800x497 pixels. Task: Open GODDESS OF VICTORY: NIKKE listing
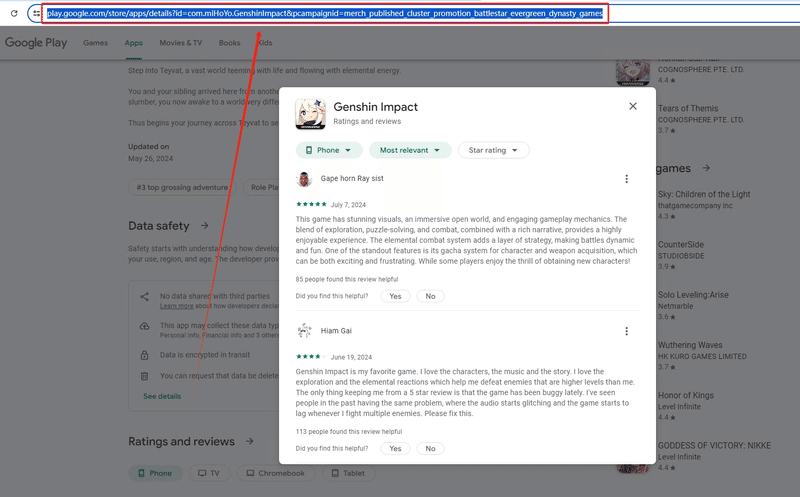714,456
